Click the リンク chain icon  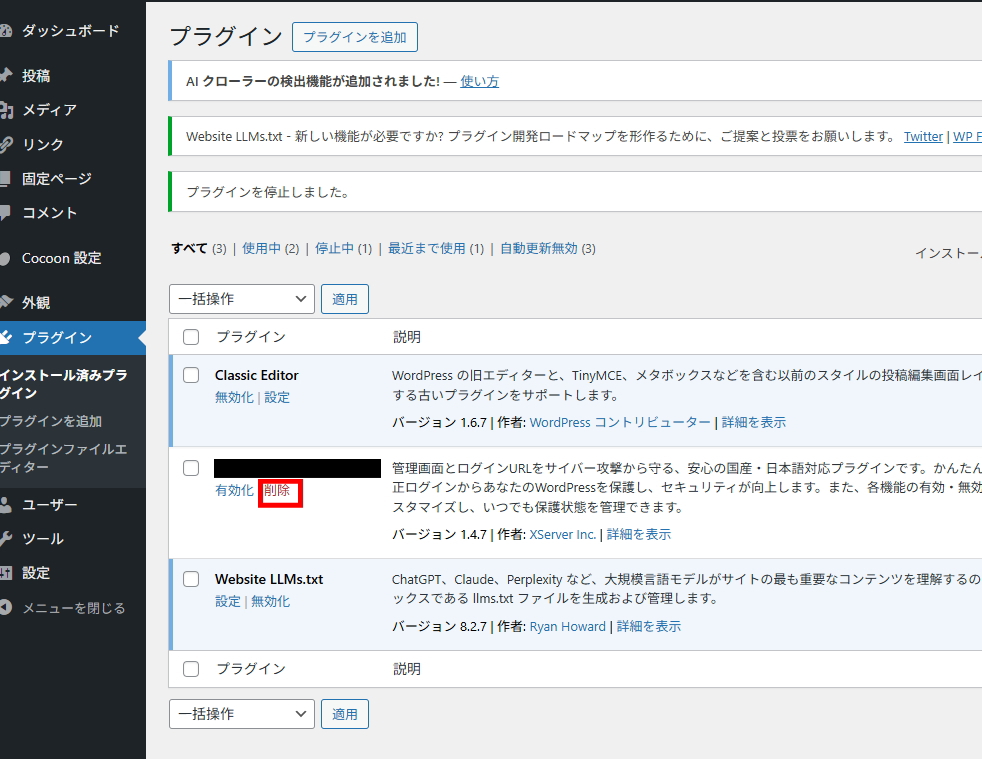[5, 145]
